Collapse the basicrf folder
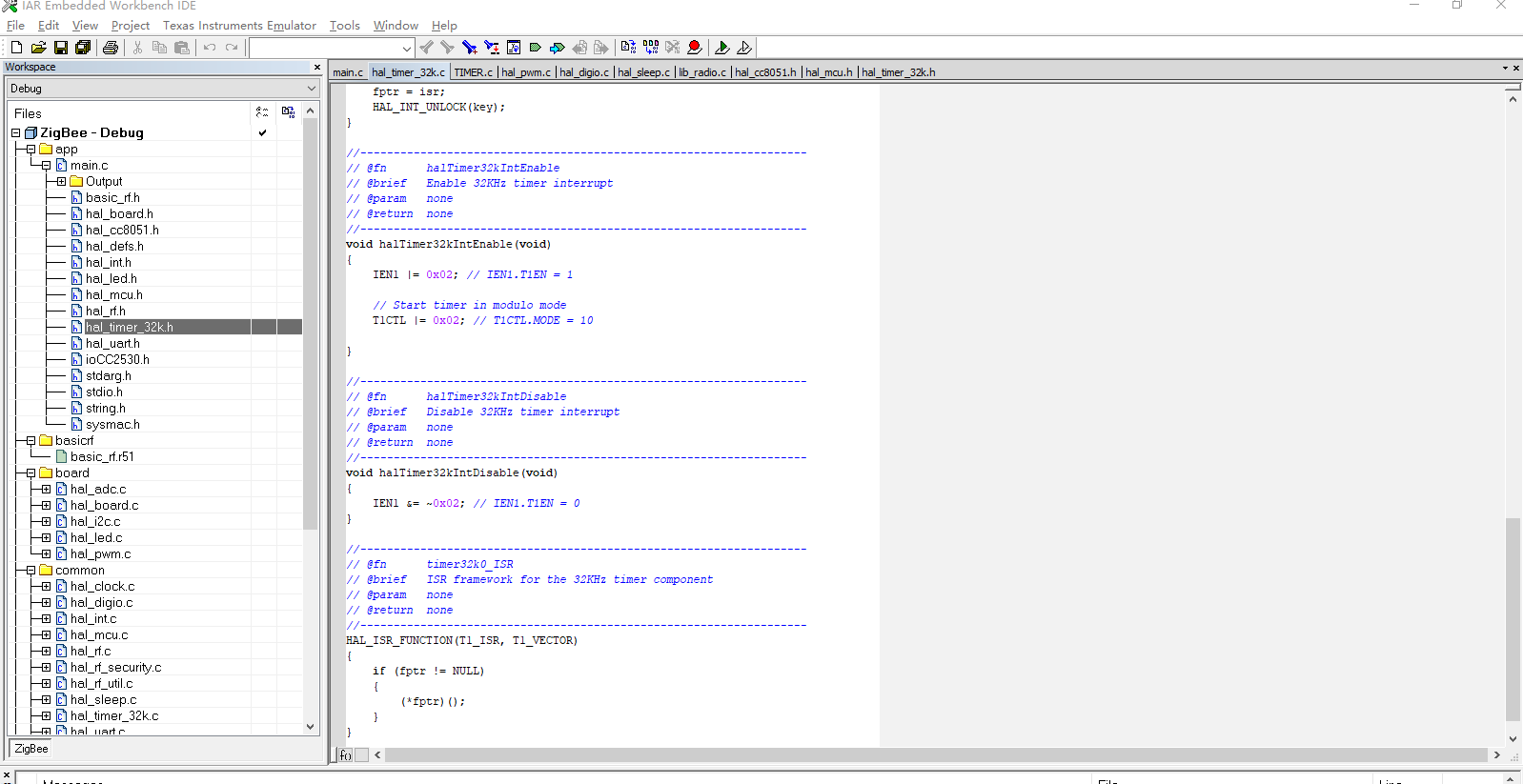The width and height of the screenshot is (1523, 784). (x=30, y=441)
